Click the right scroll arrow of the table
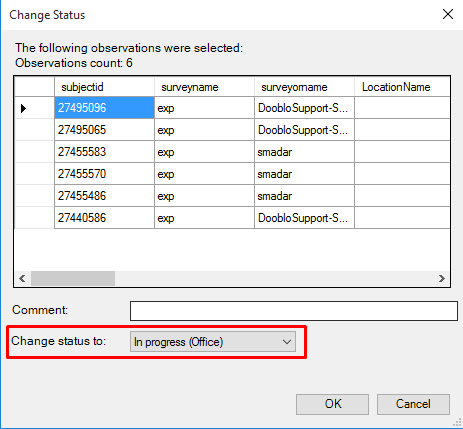Viewport: 463px width, 429px height. tap(442, 278)
